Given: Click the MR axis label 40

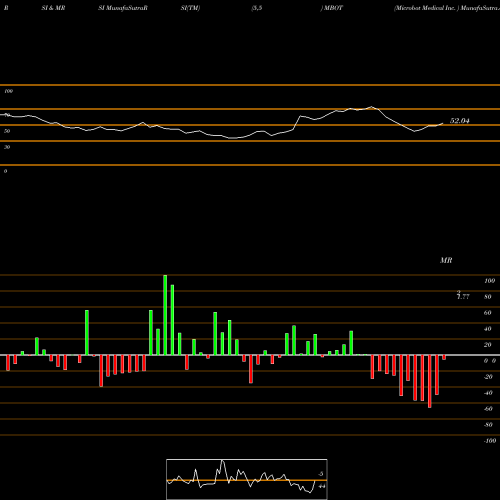Looking at the screenshot, I should [x=488, y=329].
